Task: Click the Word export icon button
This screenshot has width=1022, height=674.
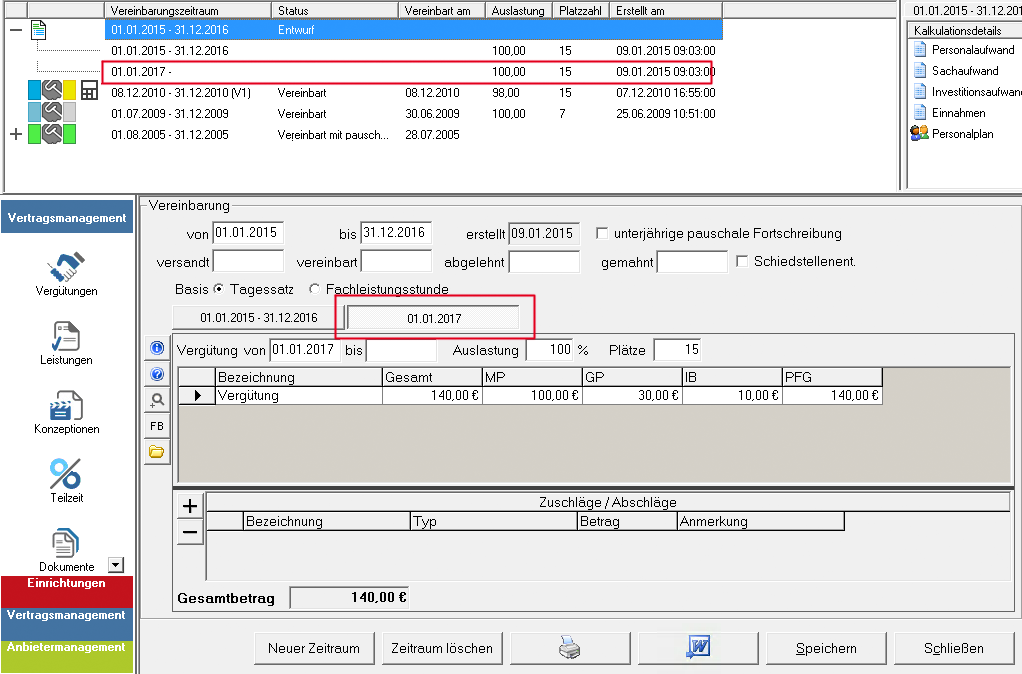Action: coord(698,648)
